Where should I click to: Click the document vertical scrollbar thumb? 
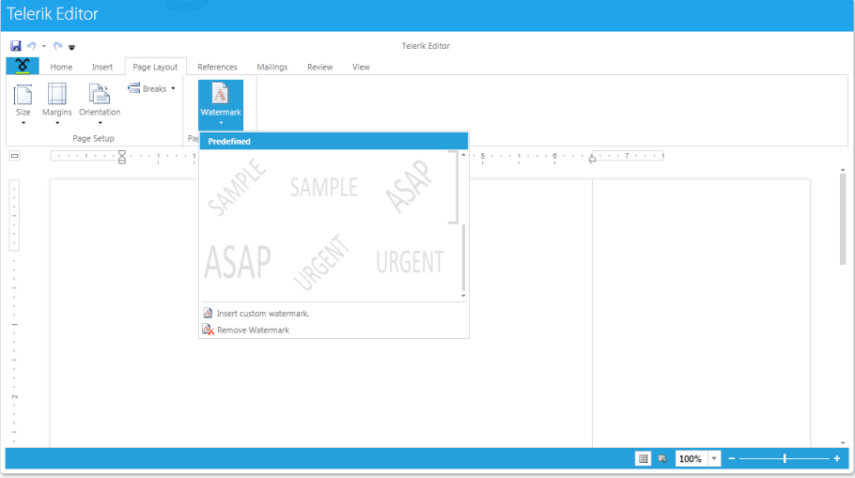click(842, 219)
